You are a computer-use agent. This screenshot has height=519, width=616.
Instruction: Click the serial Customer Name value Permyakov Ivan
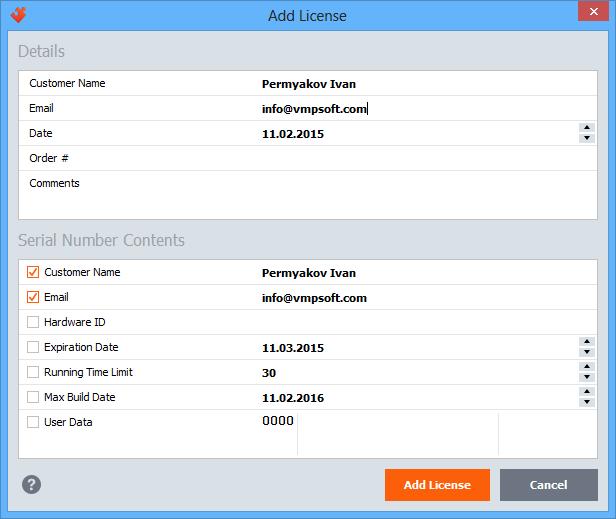click(309, 273)
